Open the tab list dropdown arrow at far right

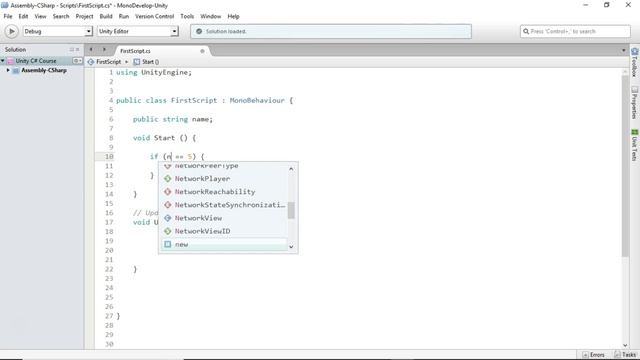(623, 50)
